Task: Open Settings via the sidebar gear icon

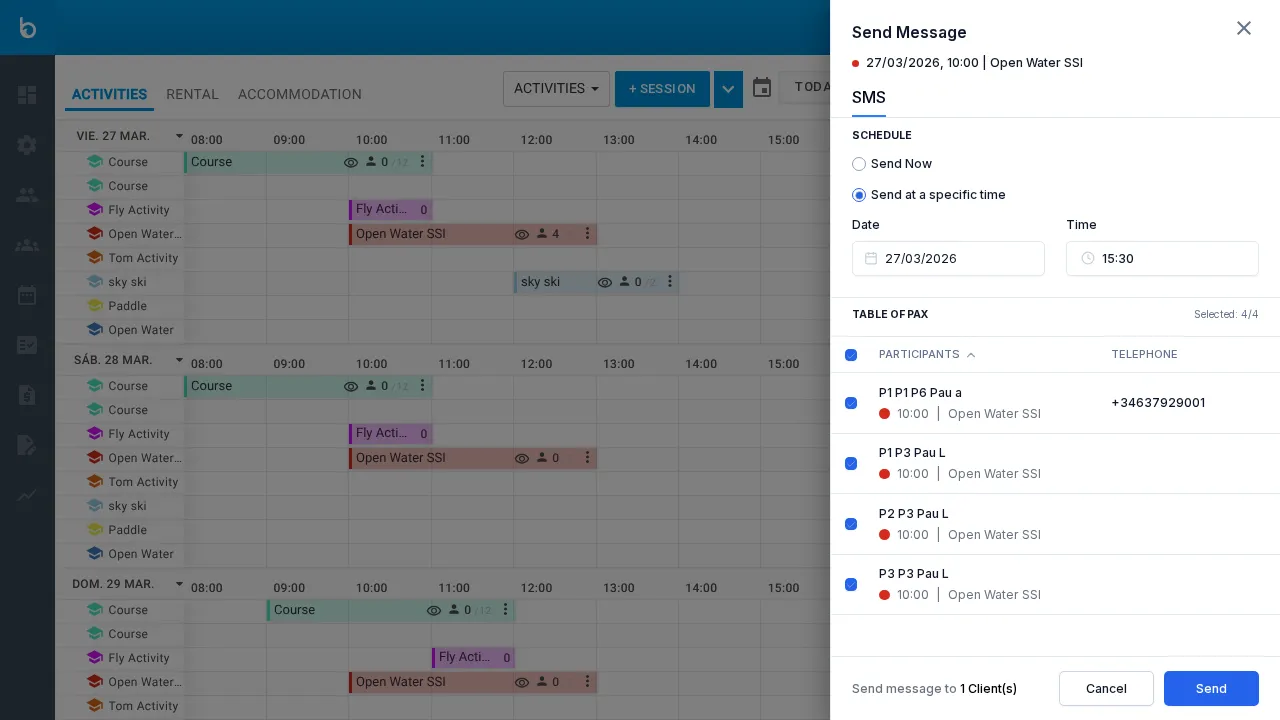Action: coord(27,145)
